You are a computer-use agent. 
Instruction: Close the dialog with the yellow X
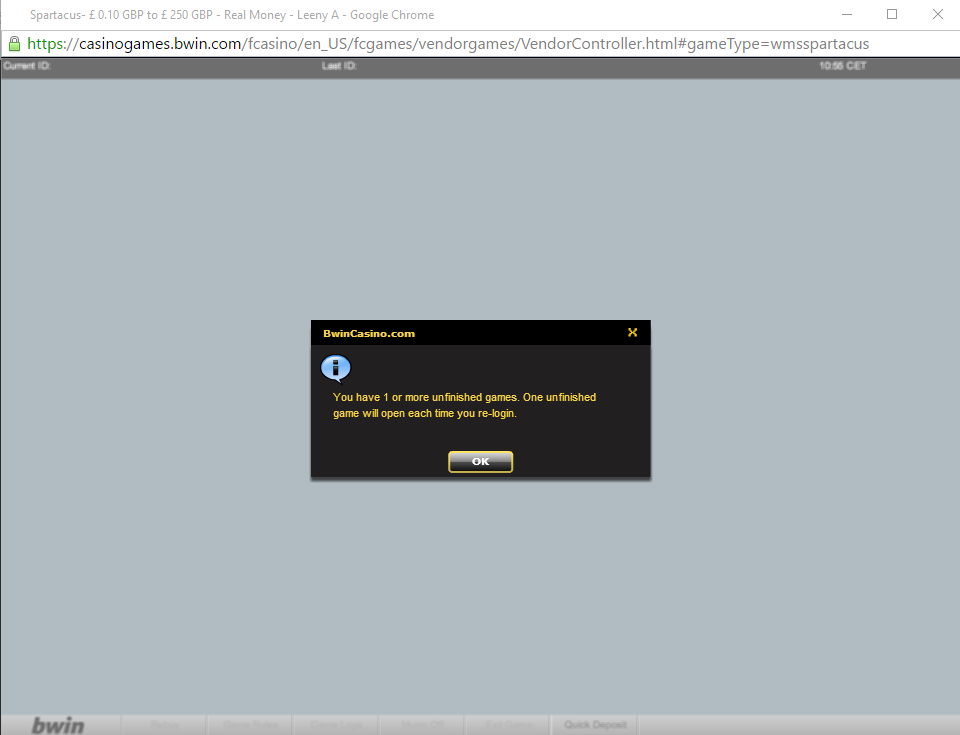(632, 332)
